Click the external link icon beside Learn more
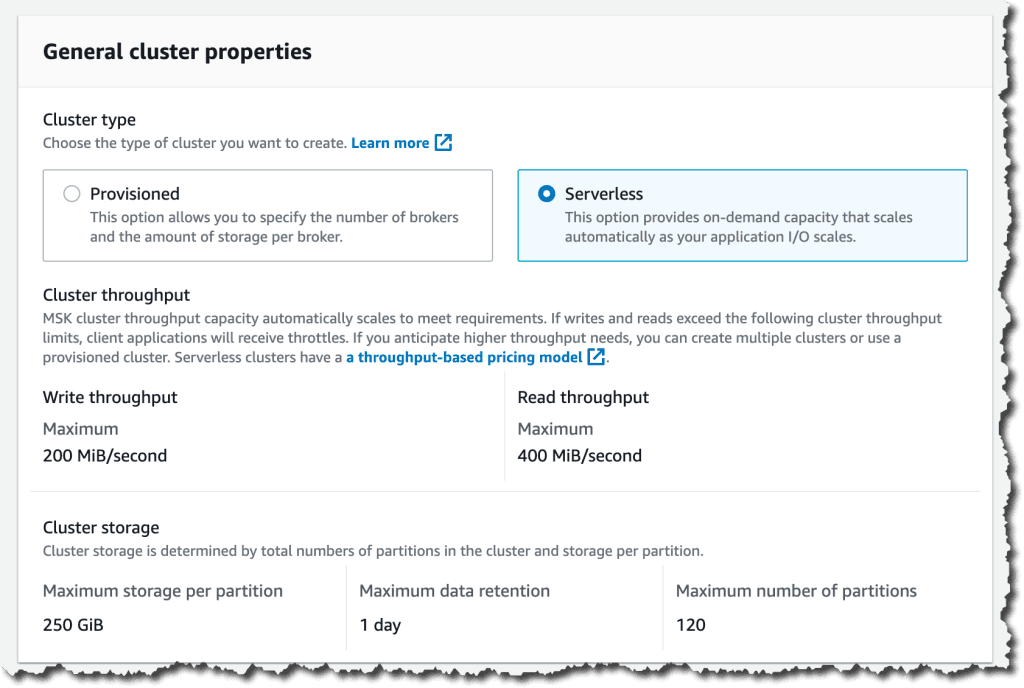Viewport: 1024px width, 688px height. point(443,142)
